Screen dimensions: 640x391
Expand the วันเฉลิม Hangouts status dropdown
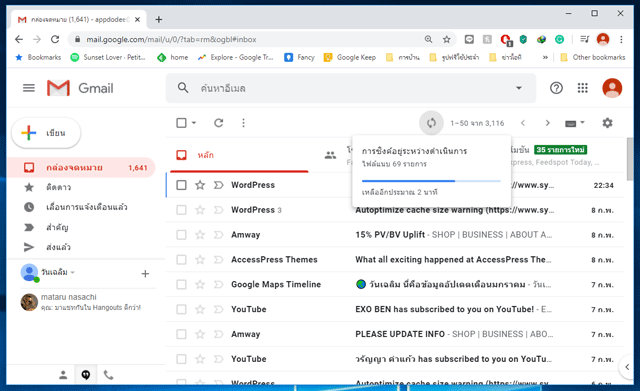pyautogui.click(x=73, y=272)
